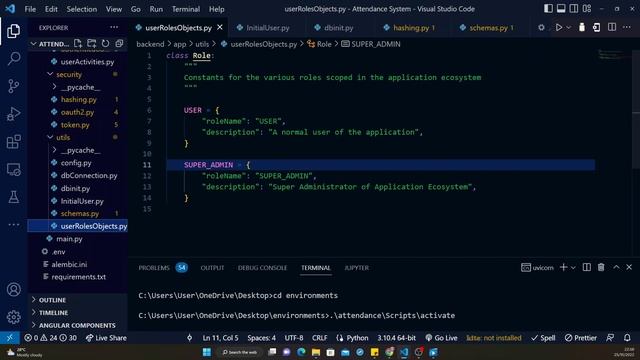The image size is (640, 360).
Task: Close the userRolesObjects.py tab
Action: point(220,27)
